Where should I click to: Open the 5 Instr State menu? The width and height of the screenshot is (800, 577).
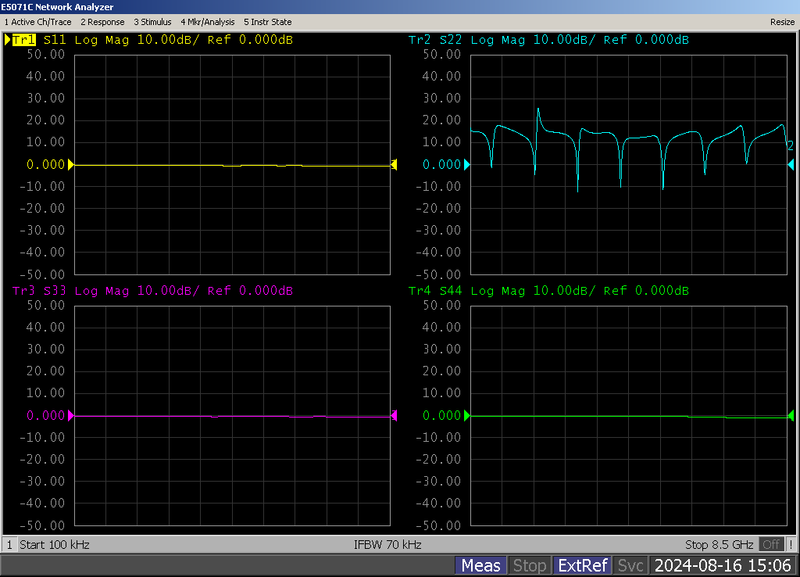click(270, 21)
